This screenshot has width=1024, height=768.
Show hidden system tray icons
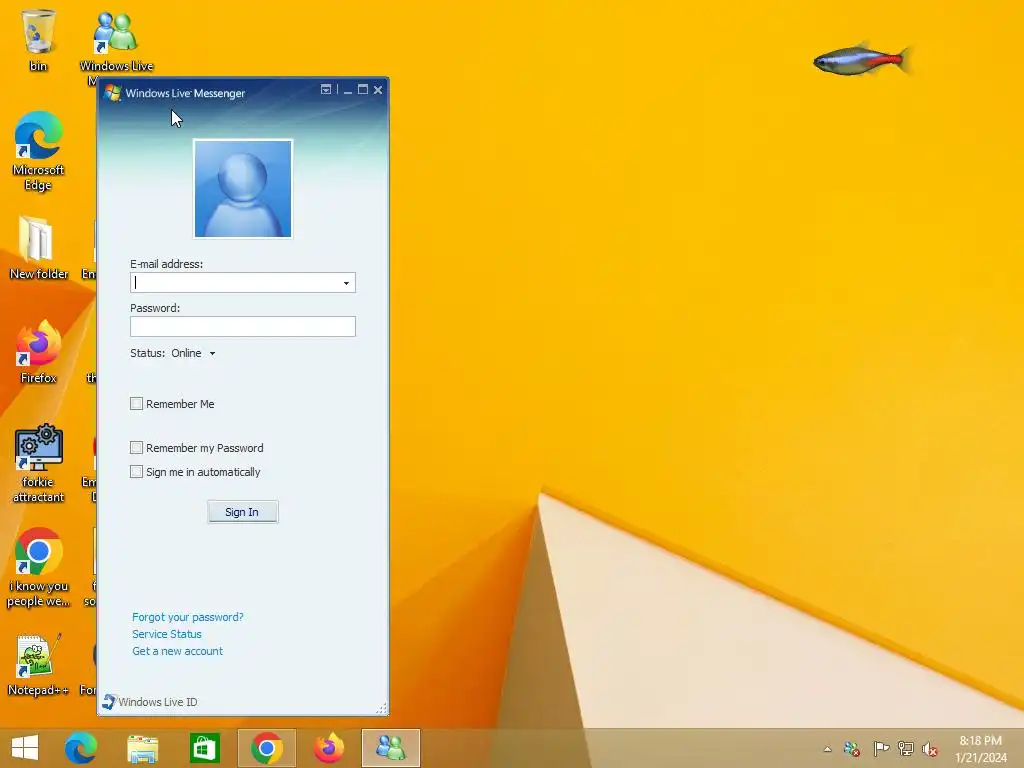[827, 749]
